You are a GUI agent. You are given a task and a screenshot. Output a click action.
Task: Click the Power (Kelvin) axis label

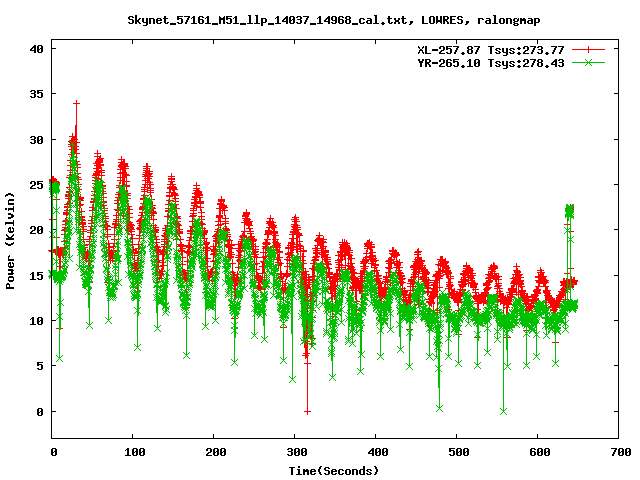tap(10, 241)
